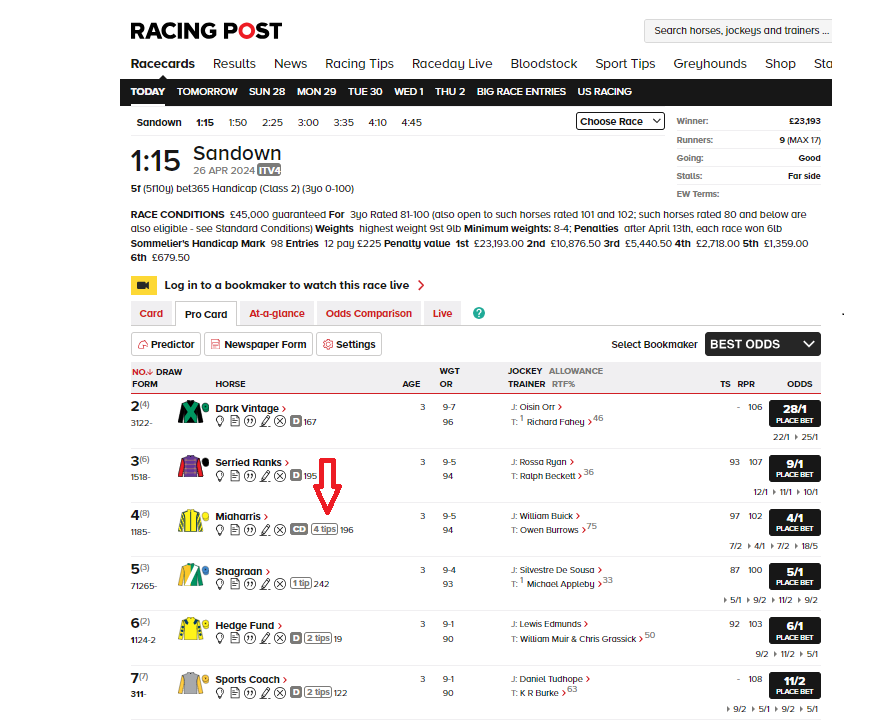
Task: Open the 4 tips badge for Miaharris
Action: [325, 529]
